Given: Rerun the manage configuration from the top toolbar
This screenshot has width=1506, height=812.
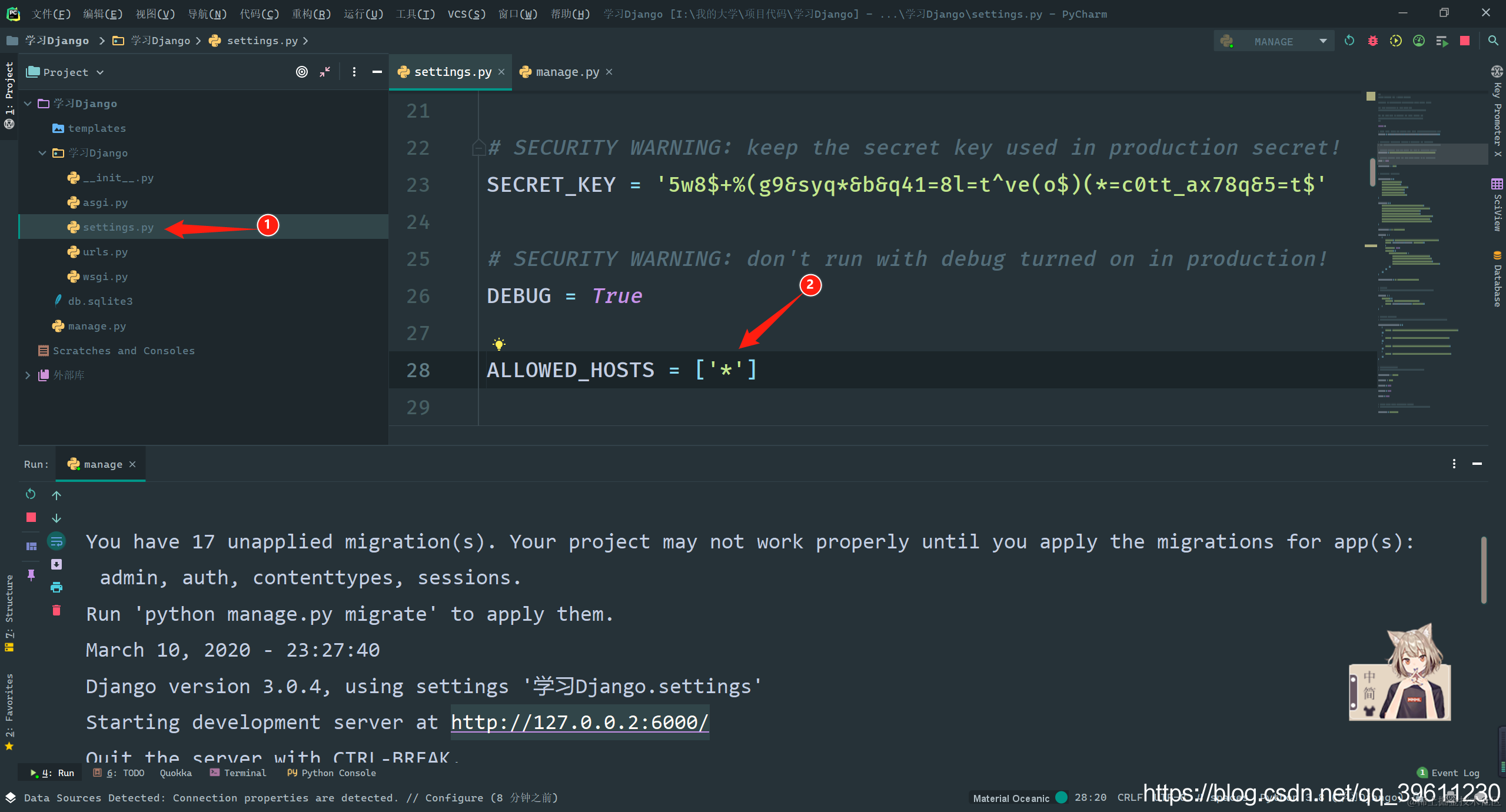Looking at the screenshot, I should 1349,41.
